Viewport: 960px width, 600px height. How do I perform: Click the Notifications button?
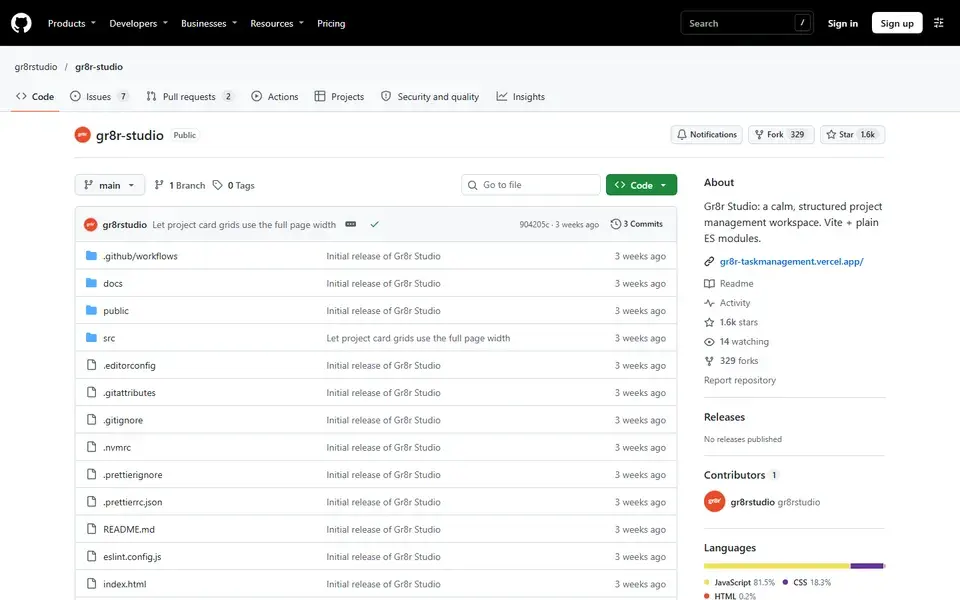[x=707, y=135]
